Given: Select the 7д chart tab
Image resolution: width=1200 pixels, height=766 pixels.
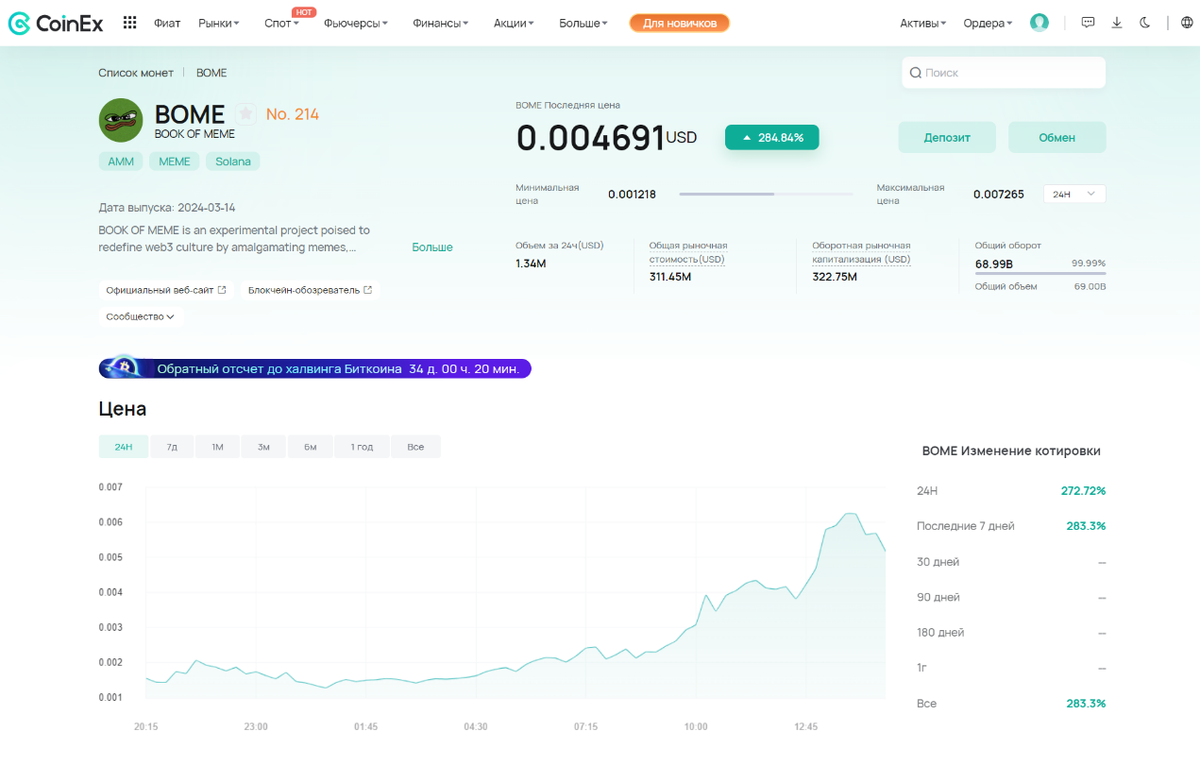Looking at the screenshot, I should [172, 447].
